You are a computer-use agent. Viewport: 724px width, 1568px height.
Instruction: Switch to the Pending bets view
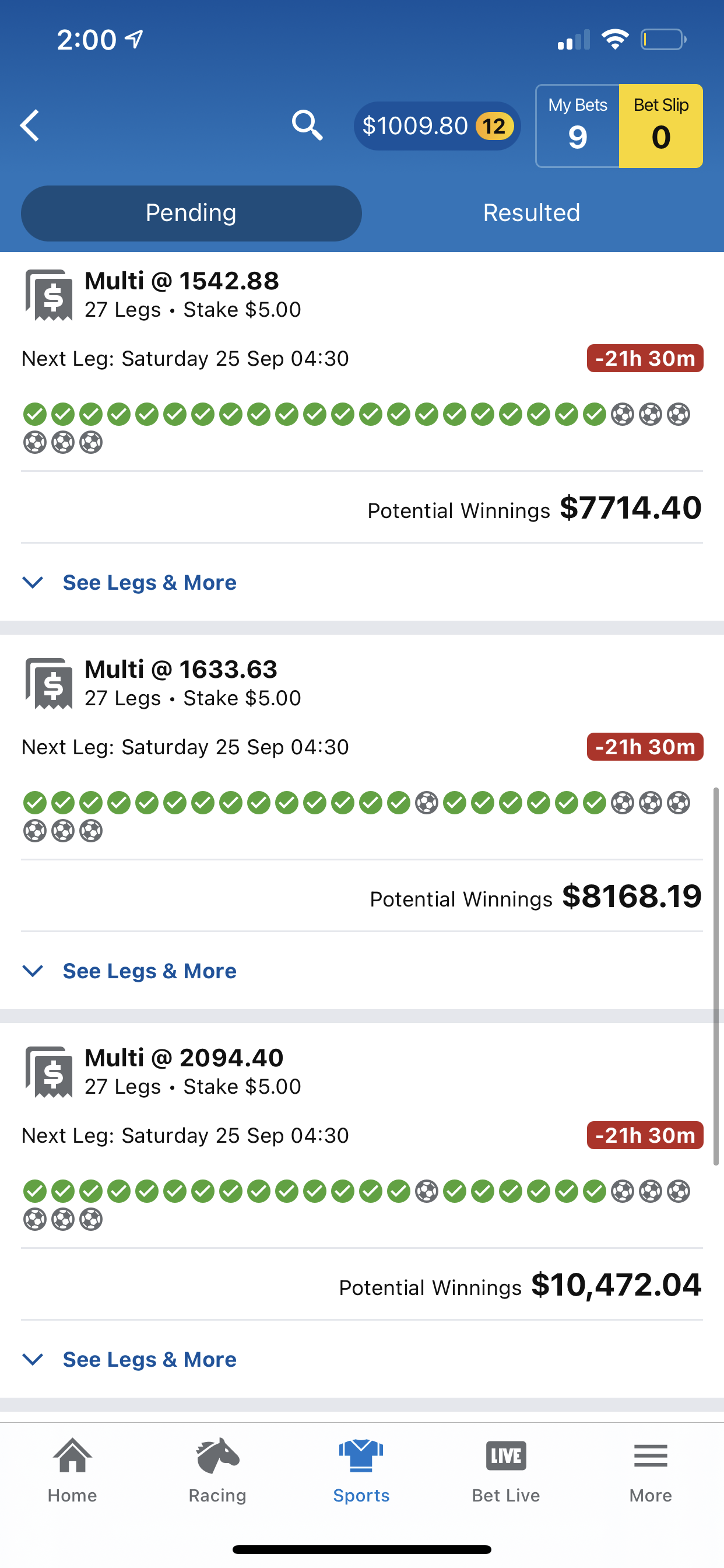pos(191,213)
